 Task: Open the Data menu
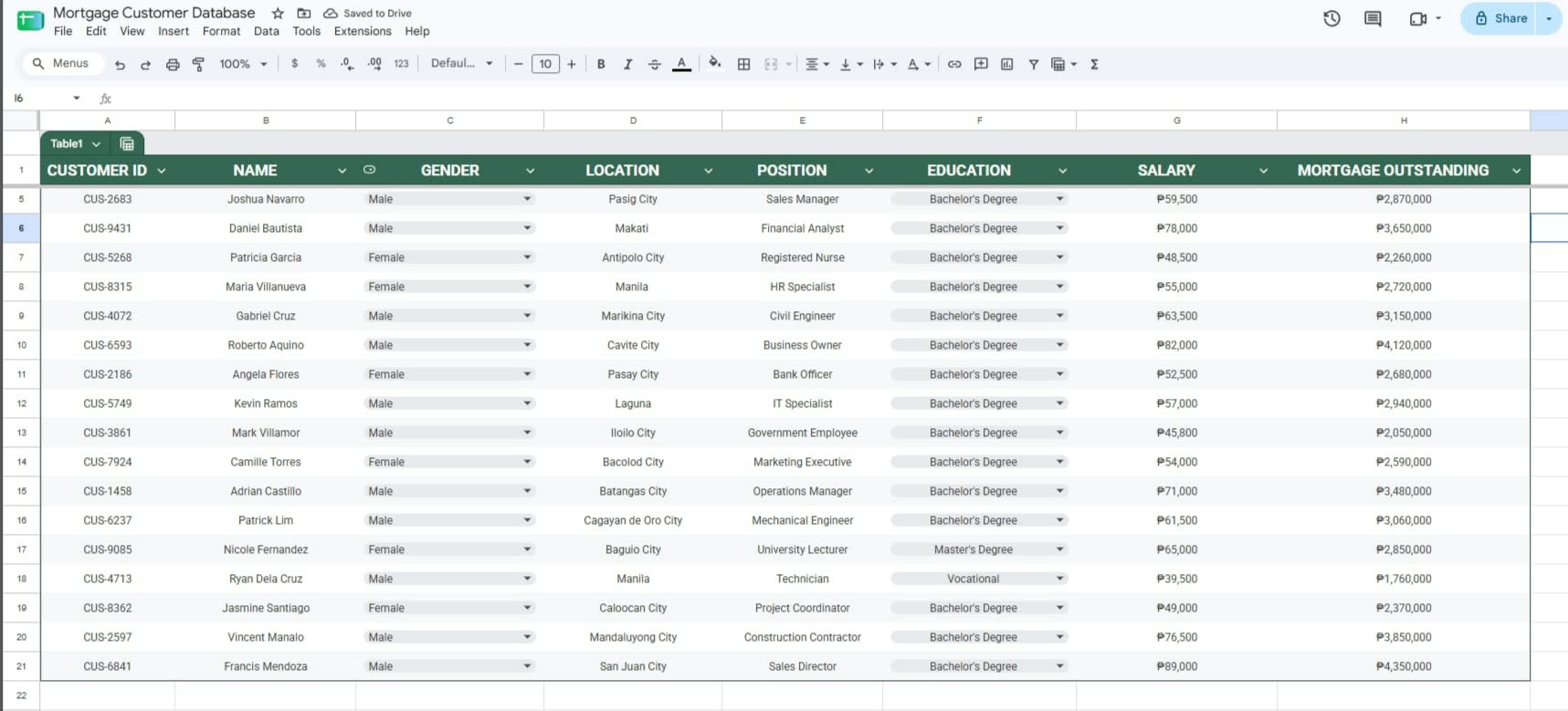(x=267, y=31)
